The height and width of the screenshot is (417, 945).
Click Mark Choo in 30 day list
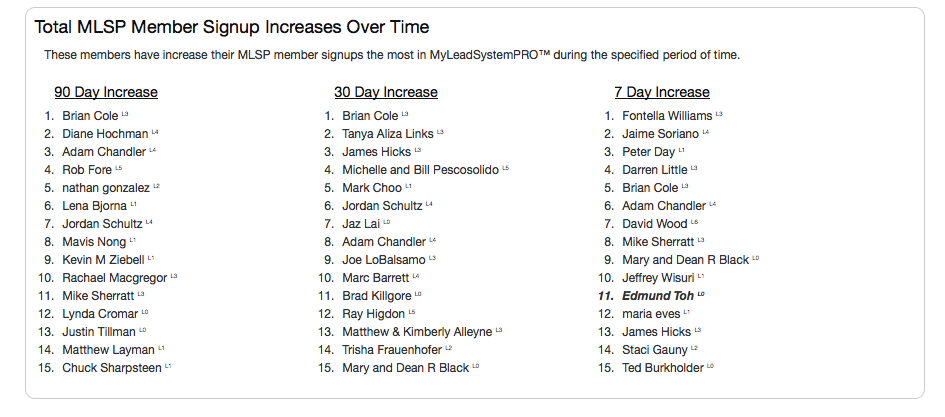coord(372,188)
